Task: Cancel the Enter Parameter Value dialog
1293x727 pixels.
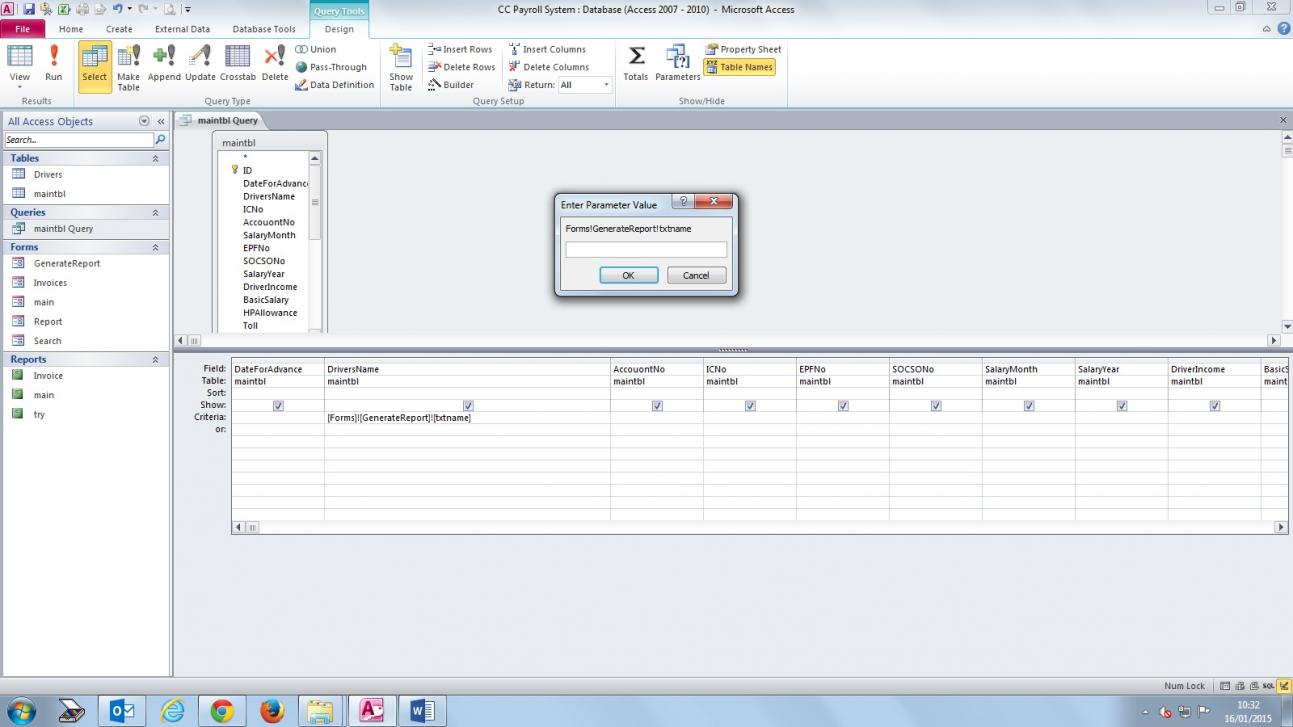Action: (696, 275)
